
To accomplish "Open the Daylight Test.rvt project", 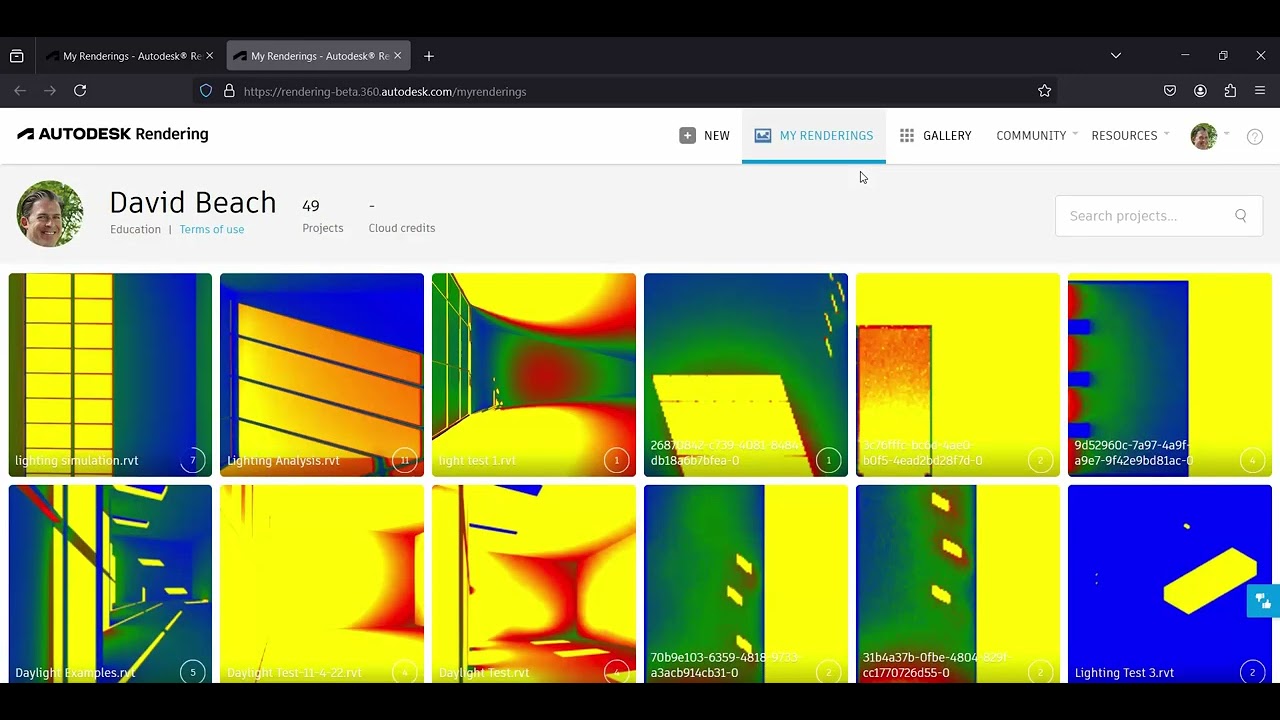I will click(534, 584).
